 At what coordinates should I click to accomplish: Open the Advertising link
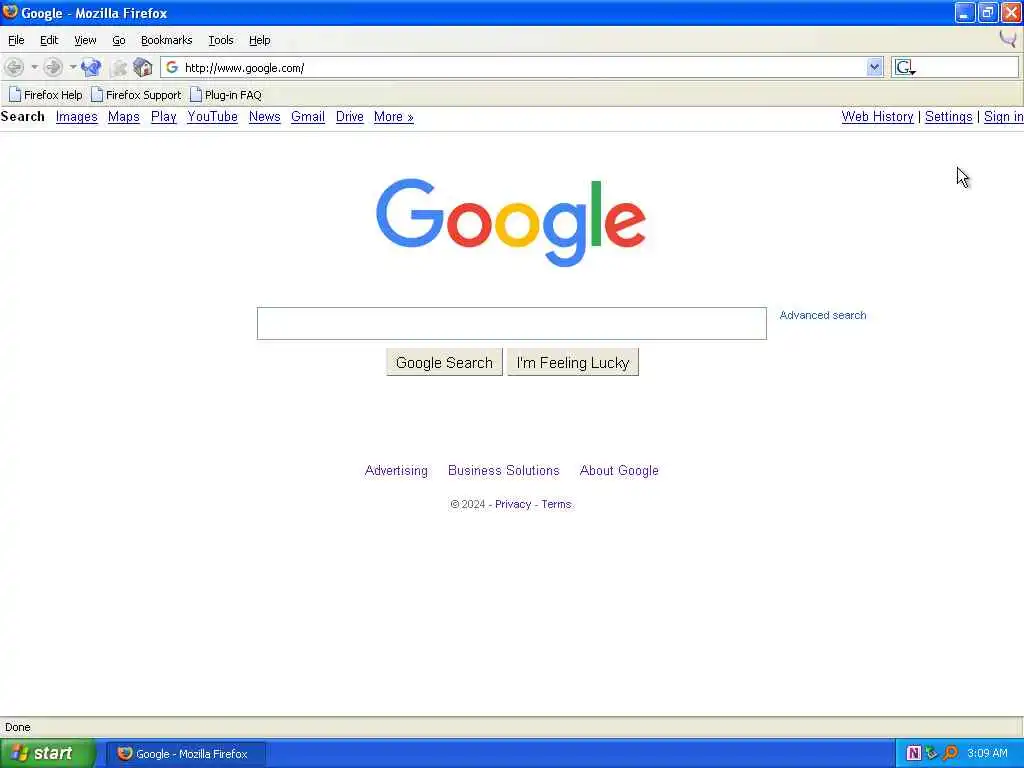(x=396, y=470)
